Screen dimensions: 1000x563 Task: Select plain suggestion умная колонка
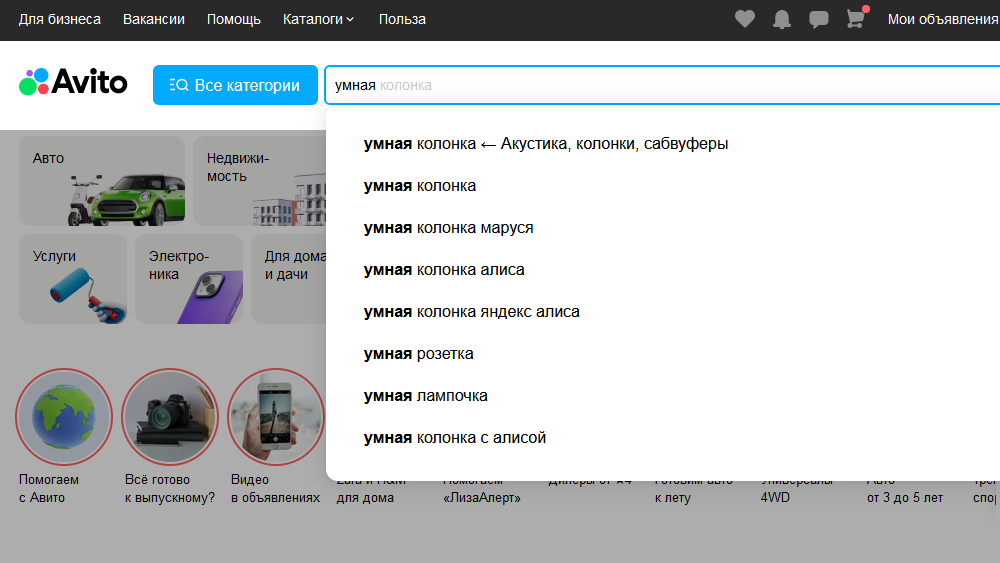pyautogui.click(x=420, y=186)
